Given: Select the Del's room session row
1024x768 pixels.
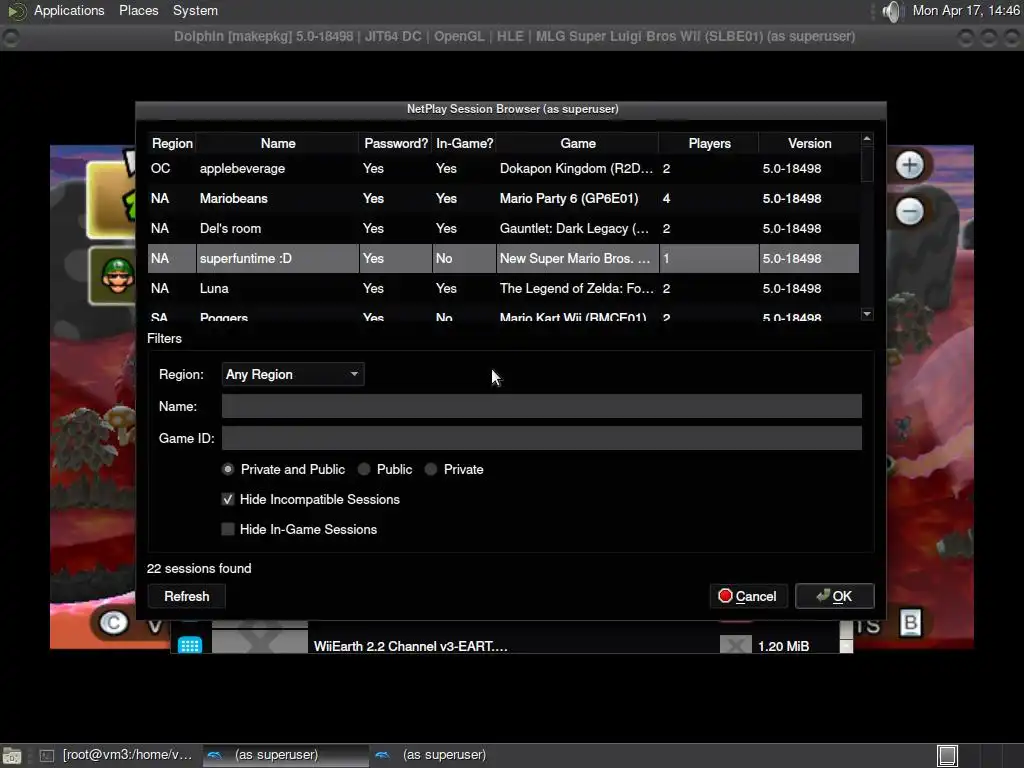Looking at the screenshot, I should click(x=503, y=229).
